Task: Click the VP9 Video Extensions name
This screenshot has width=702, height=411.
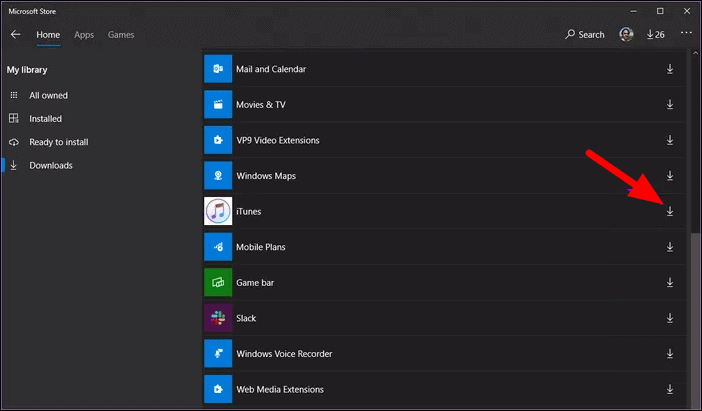Action: pyautogui.click(x=278, y=140)
